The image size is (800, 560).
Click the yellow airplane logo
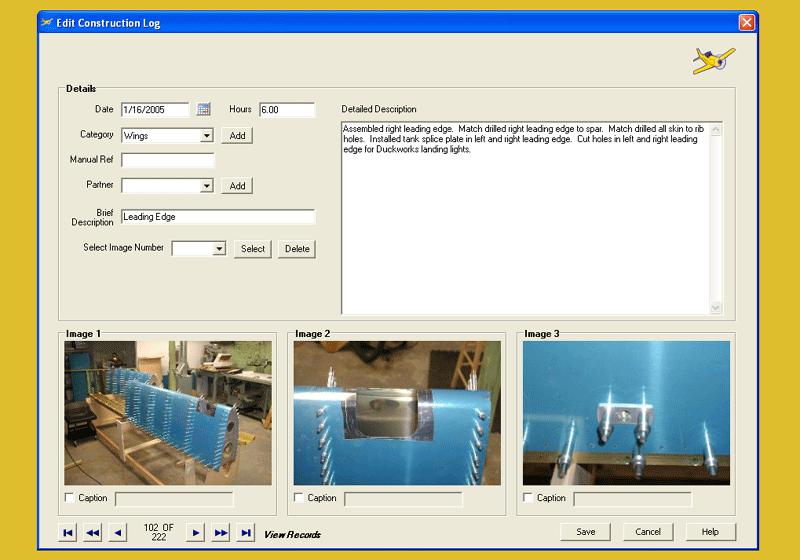[x=714, y=61]
